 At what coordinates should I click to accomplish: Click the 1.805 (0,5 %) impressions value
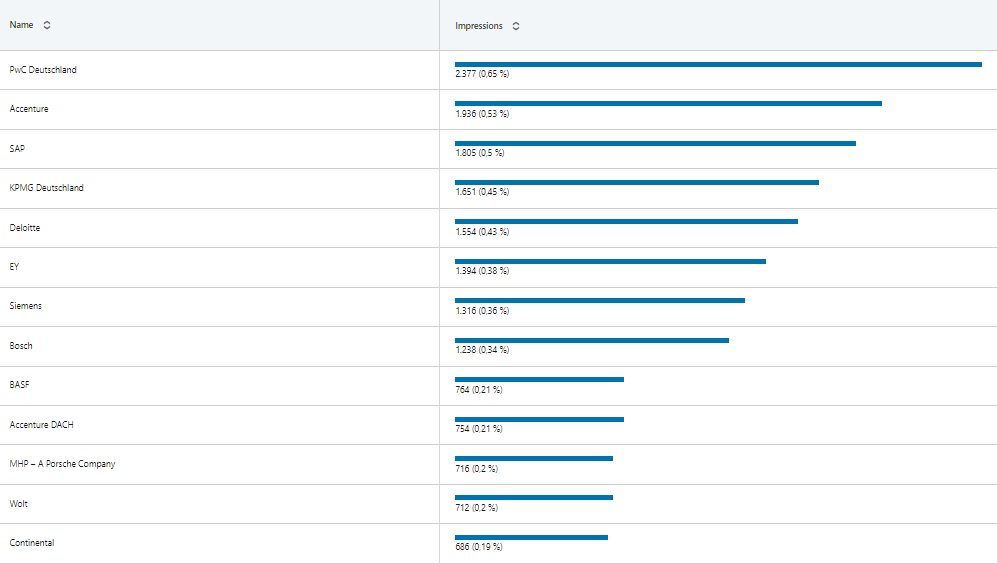(479, 153)
